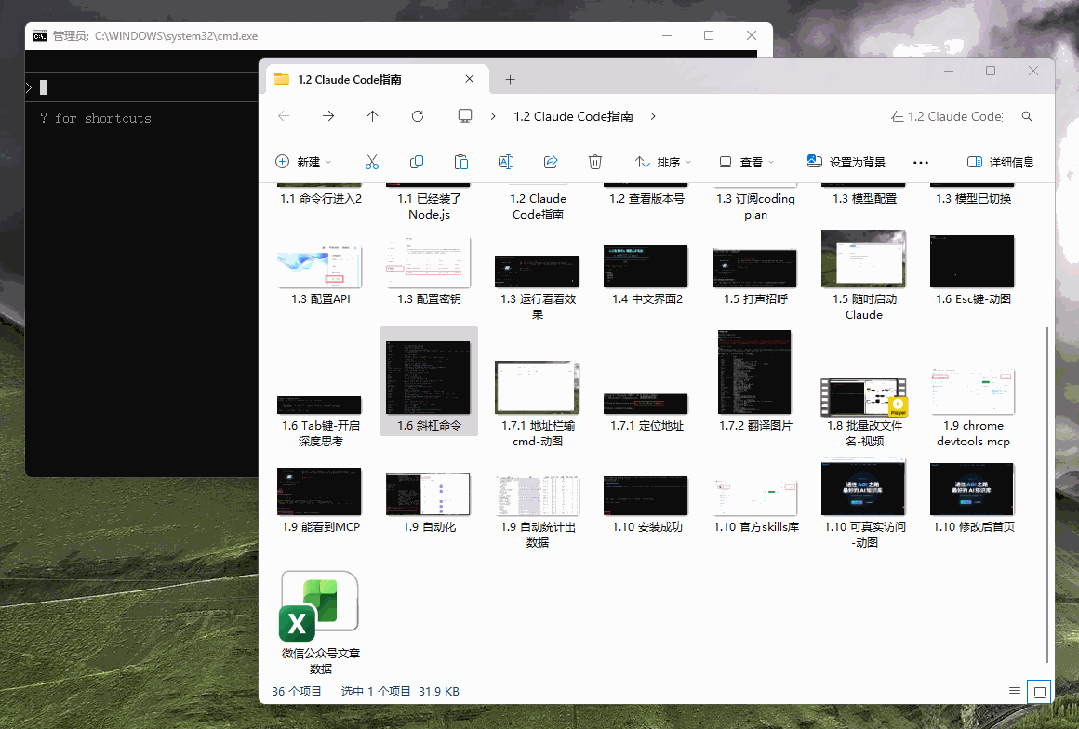Image resolution: width=1079 pixels, height=729 pixels.
Task: Click the Cut scissors icon in the toolbar
Action: tap(372, 162)
